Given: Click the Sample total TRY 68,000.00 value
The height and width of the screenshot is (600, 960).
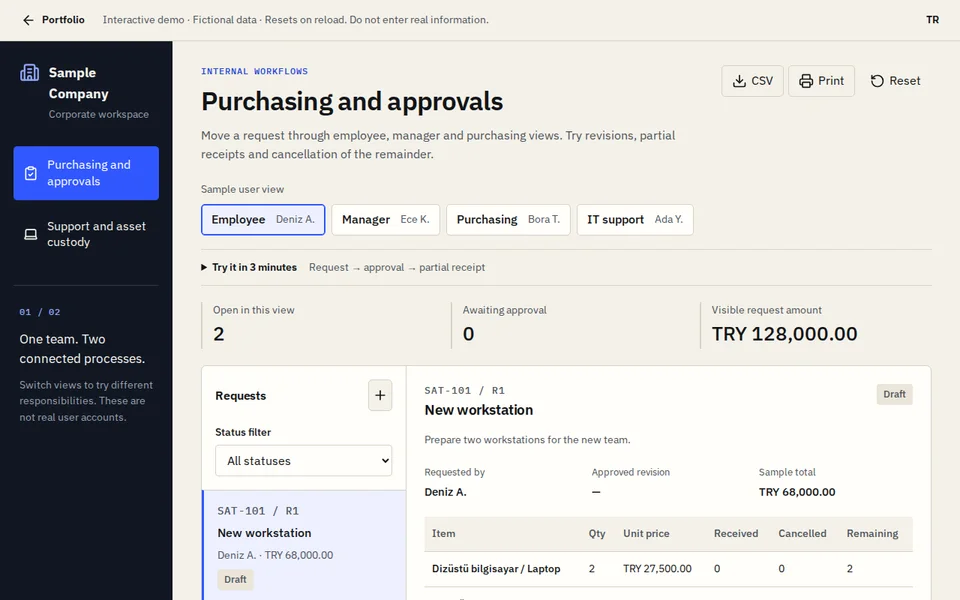Looking at the screenshot, I should click(x=797, y=492).
